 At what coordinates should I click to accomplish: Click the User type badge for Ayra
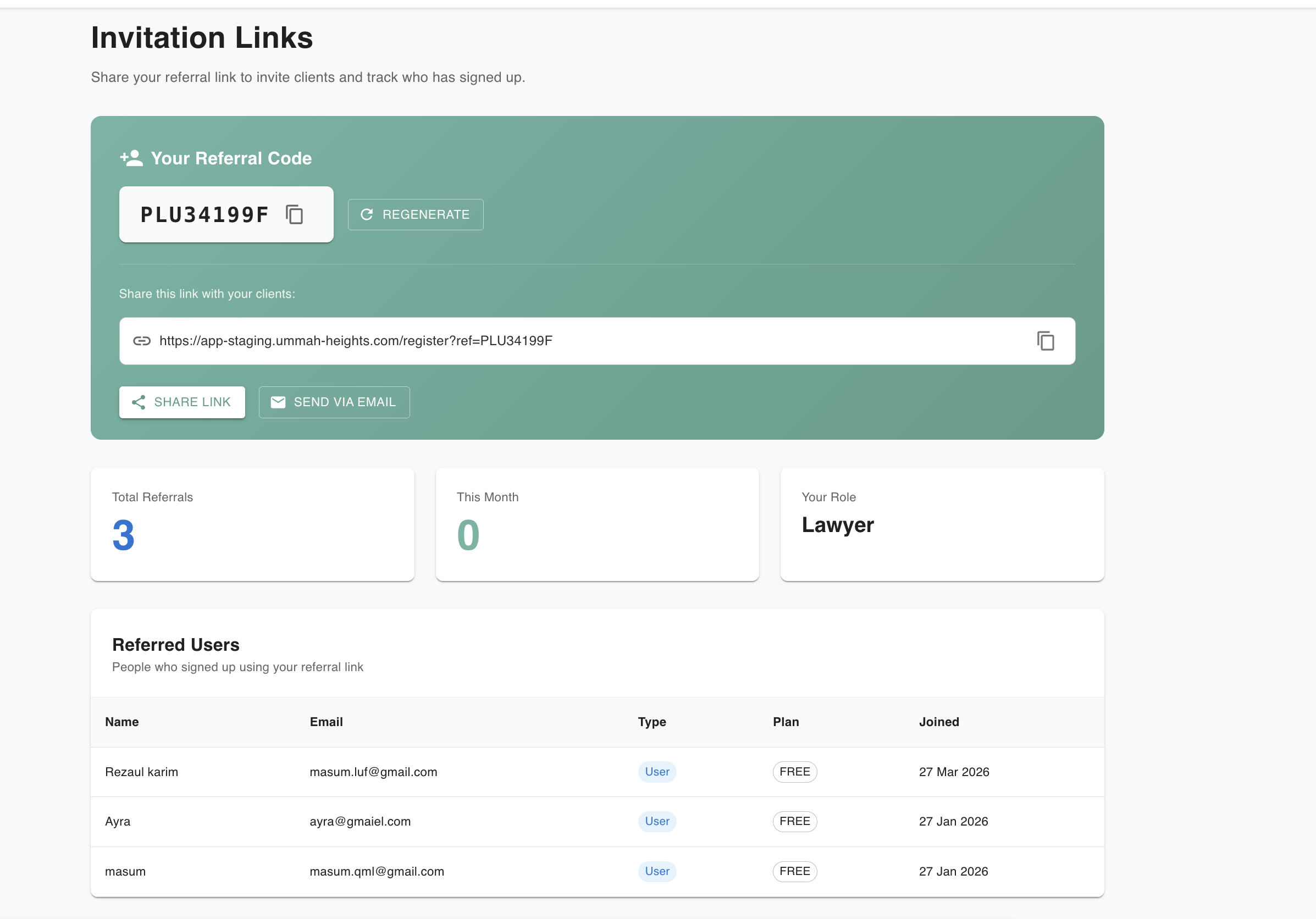point(657,821)
